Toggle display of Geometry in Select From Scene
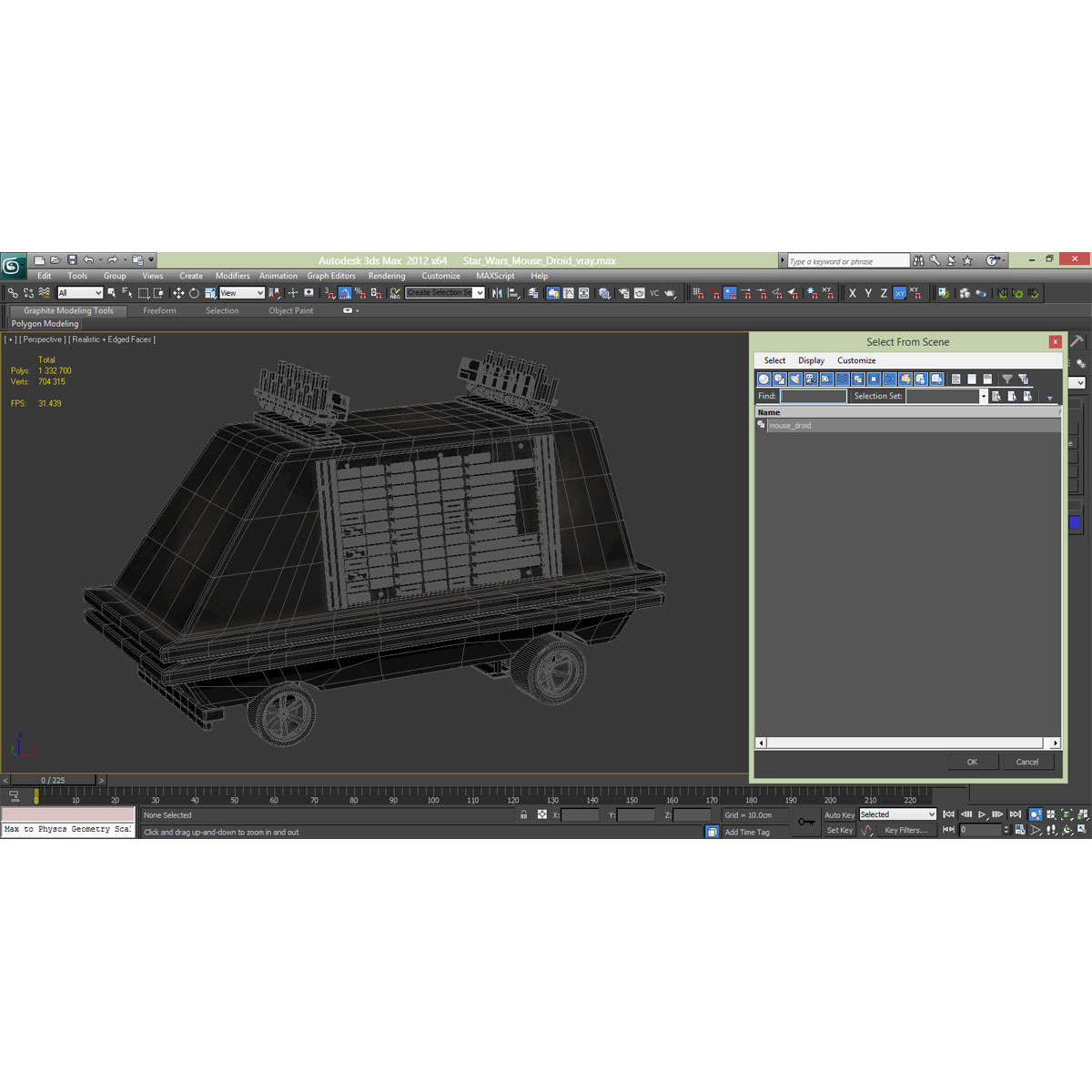This screenshot has width=1092, height=1092. point(763,379)
